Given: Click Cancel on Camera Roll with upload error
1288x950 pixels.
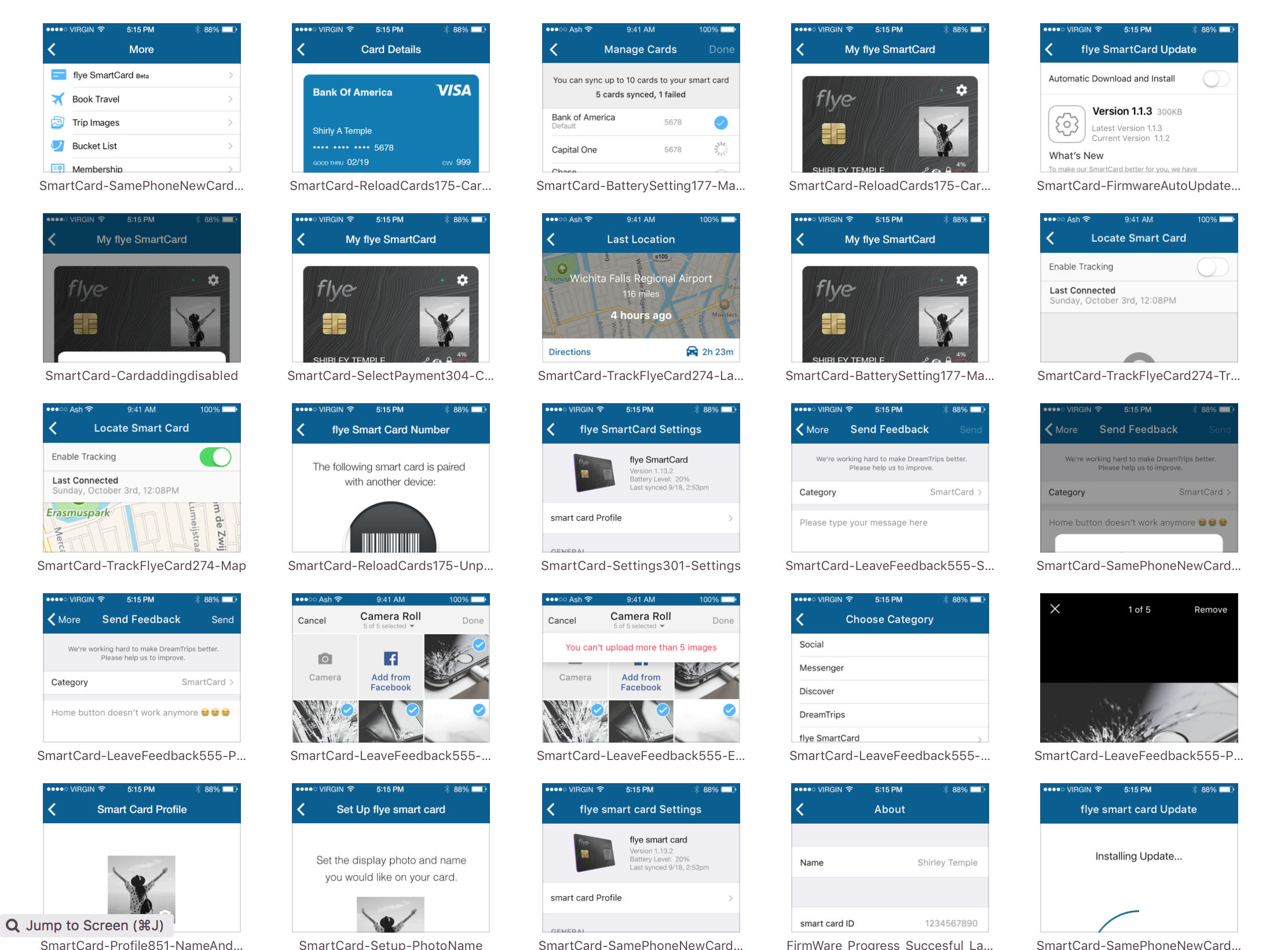Looking at the screenshot, I should click(x=562, y=620).
